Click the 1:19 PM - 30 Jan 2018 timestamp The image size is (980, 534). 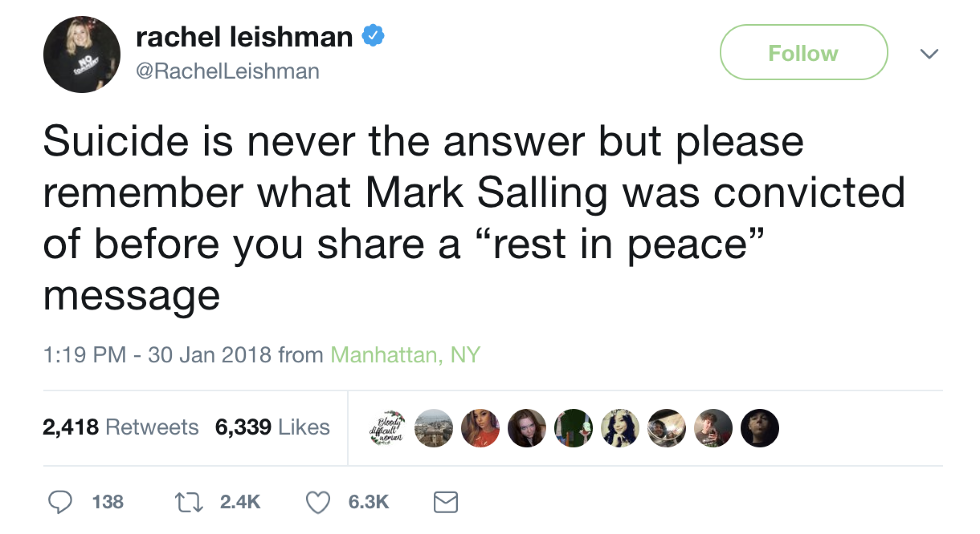click(x=157, y=355)
